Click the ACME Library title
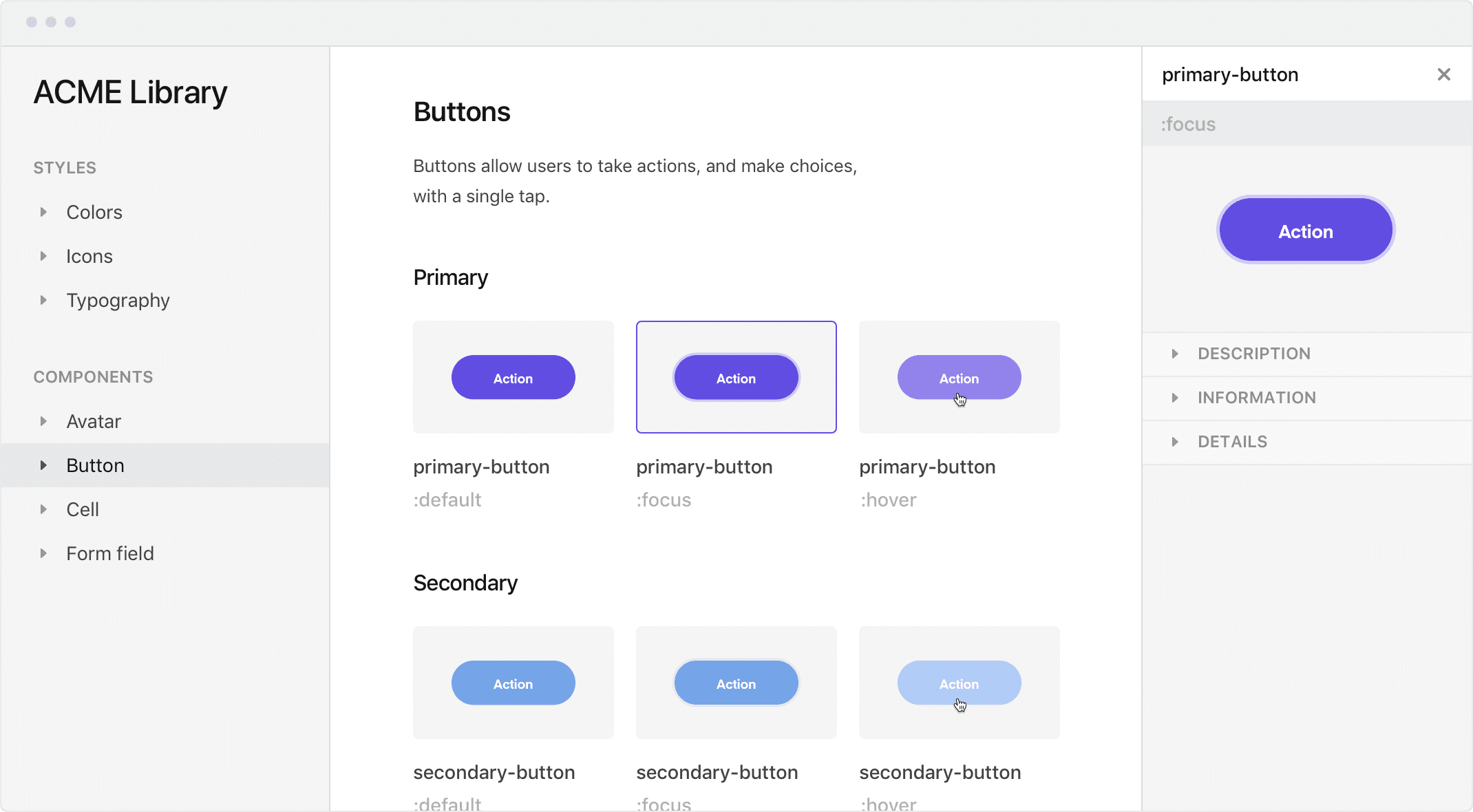The image size is (1473, 812). pyautogui.click(x=131, y=92)
